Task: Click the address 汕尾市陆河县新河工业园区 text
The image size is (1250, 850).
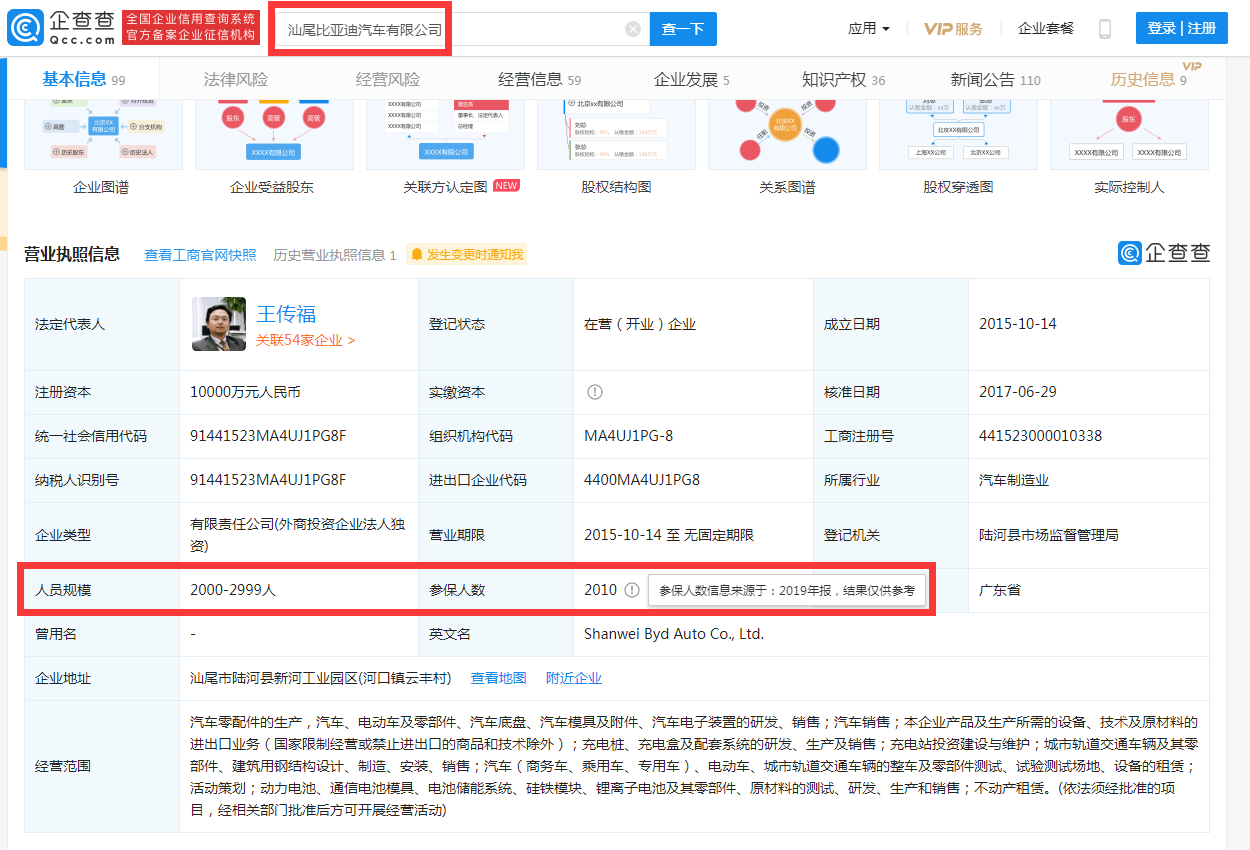Action: (x=321, y=678)
